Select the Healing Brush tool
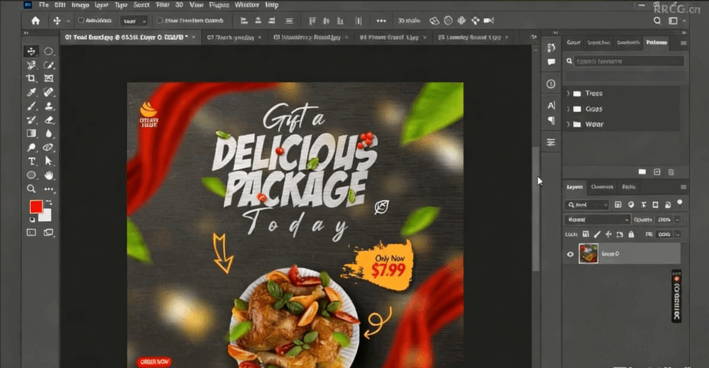This screenshot has width=709, height=368. click(x=48, y=92)
